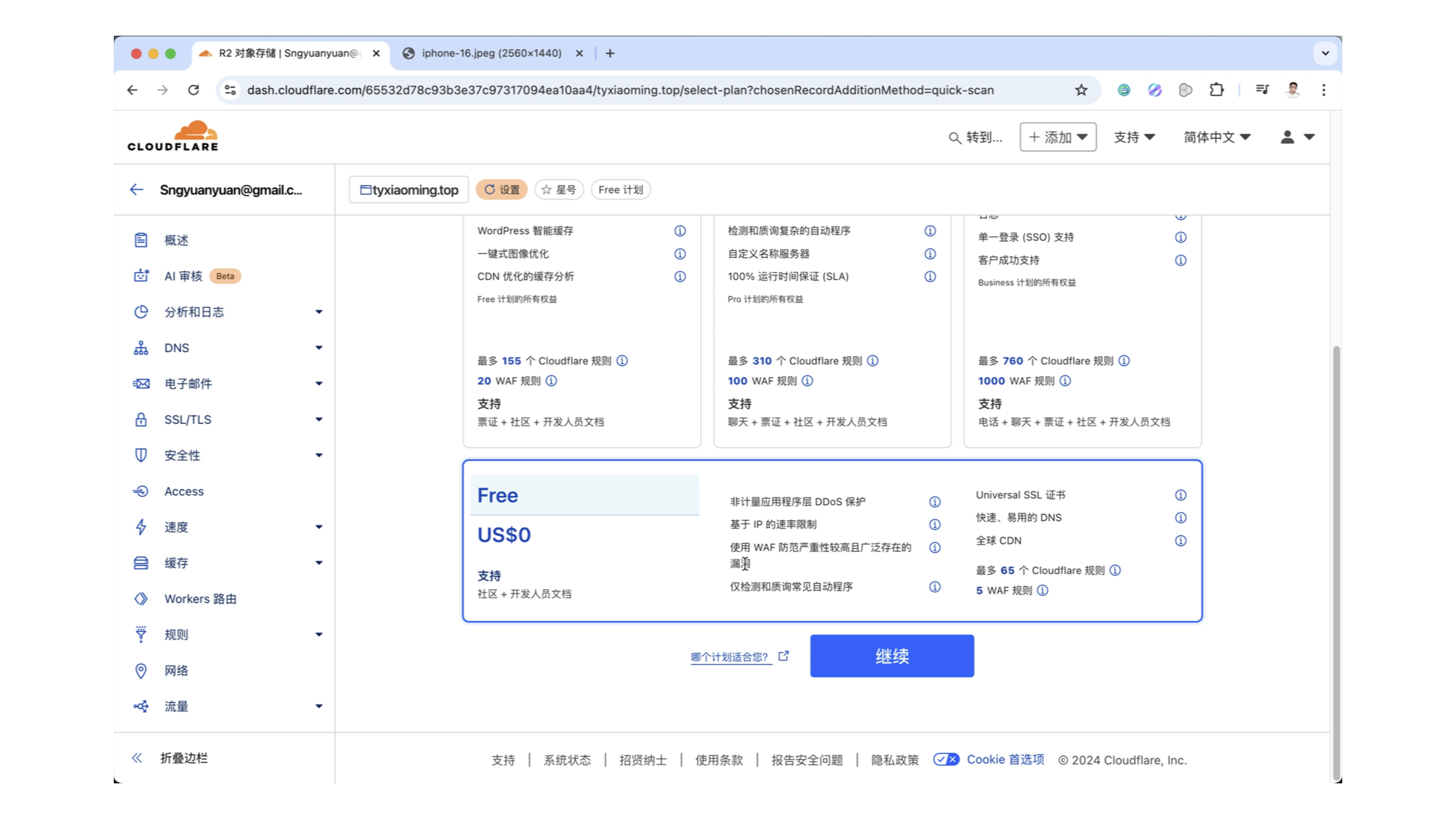Viewport: 1456px width, 819px height.
Task: Open the browser extensions puzzle icon
Action: (1216, 90)
